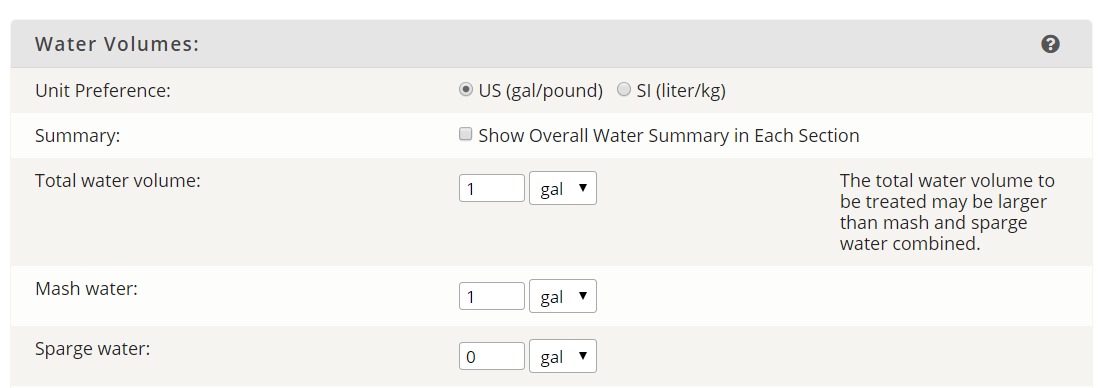This screenshot has height=388, width=1100.
Task: Click the total water volume help description
Action: click(x=947, y=212)
